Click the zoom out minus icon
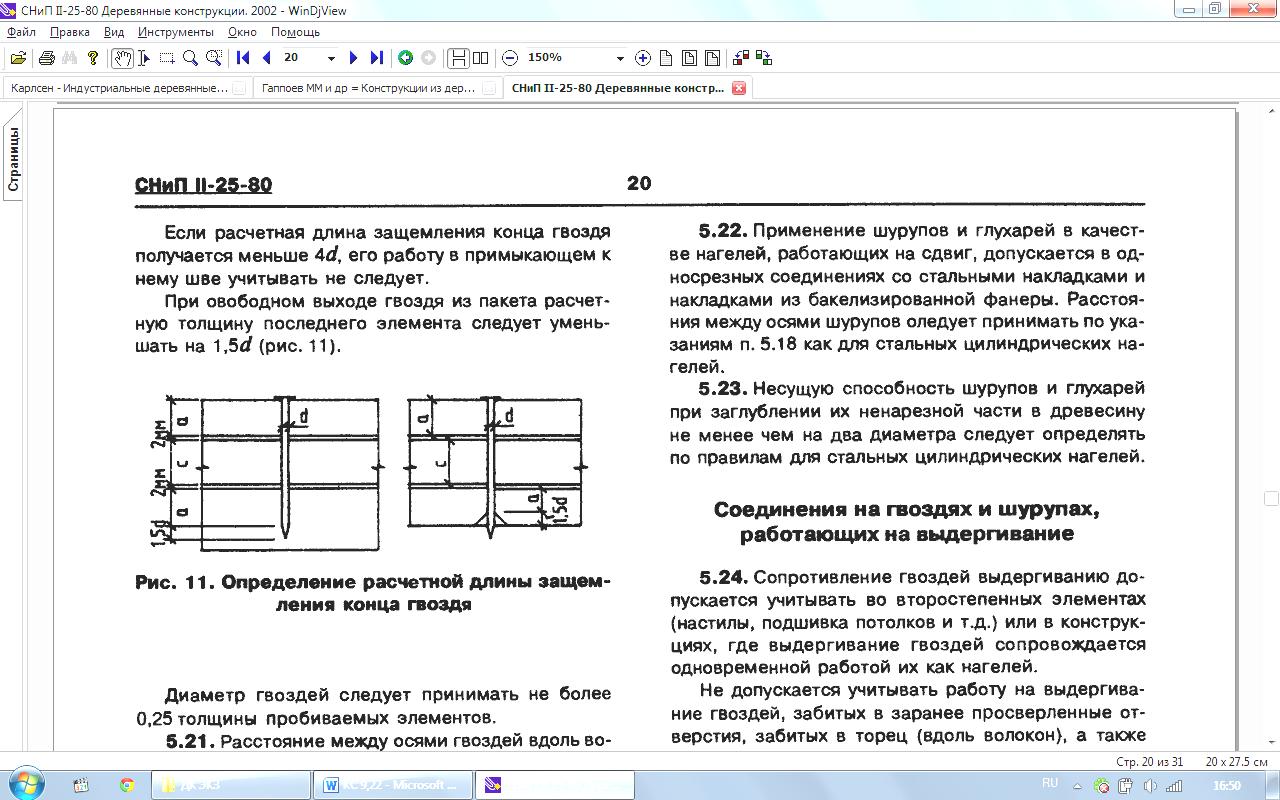Image resolution: width=1280 pixels, height=800 pixels. coord(510,58)
